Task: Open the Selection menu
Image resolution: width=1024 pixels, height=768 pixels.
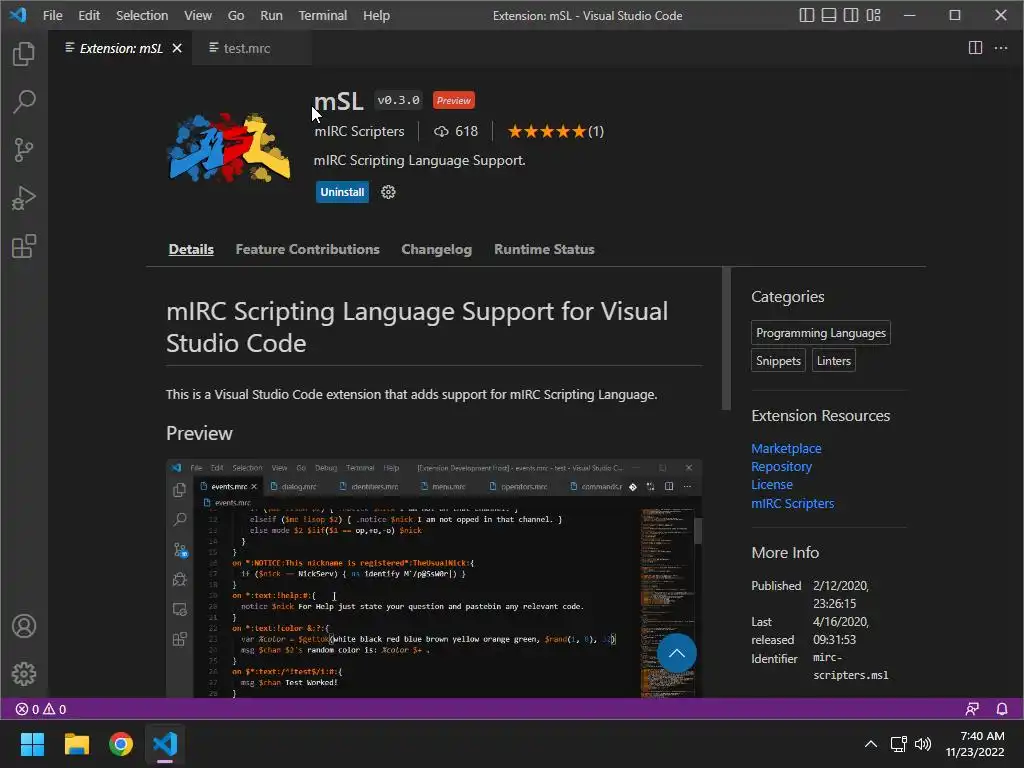Action: point(142,15)
